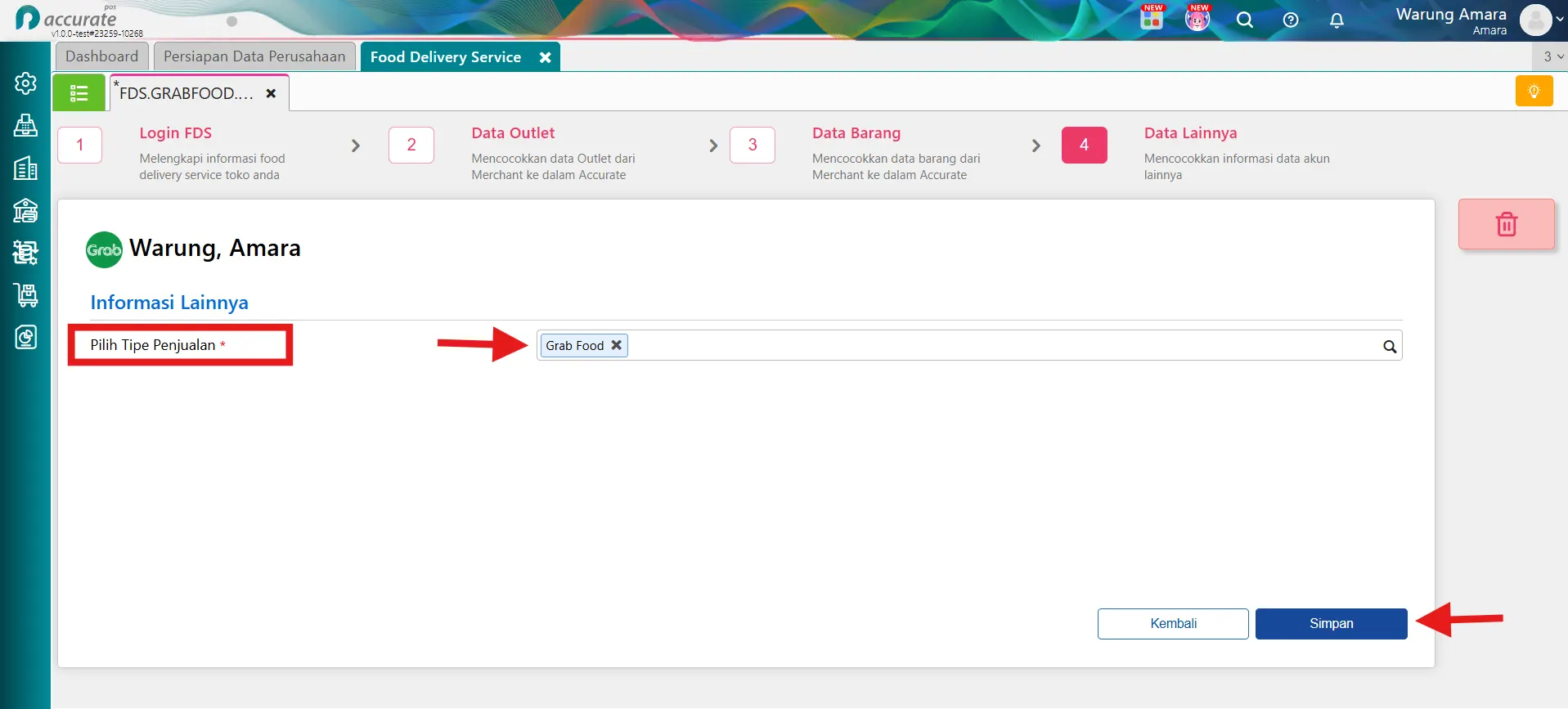Click the Warung, Amara heading text
Image resolution: width=1568 pixels, height=709 pixels.
tap(215, 249)
